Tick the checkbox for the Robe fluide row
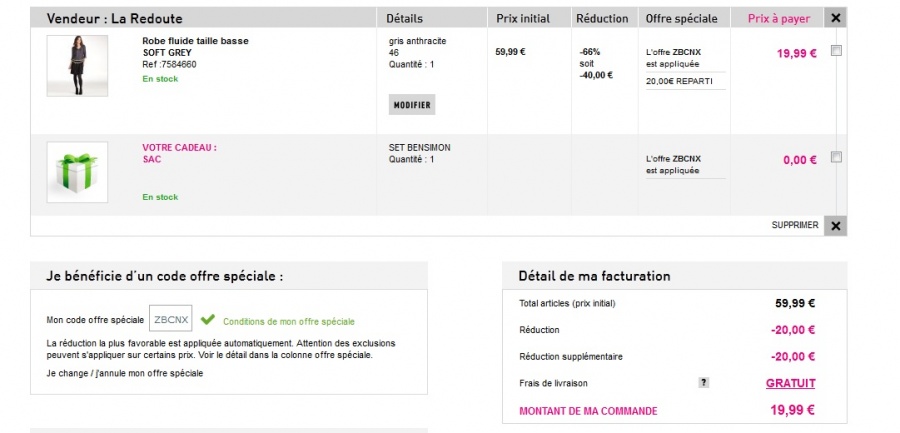The height and width of the screenshot is (433, 900). tap(836, 51)
